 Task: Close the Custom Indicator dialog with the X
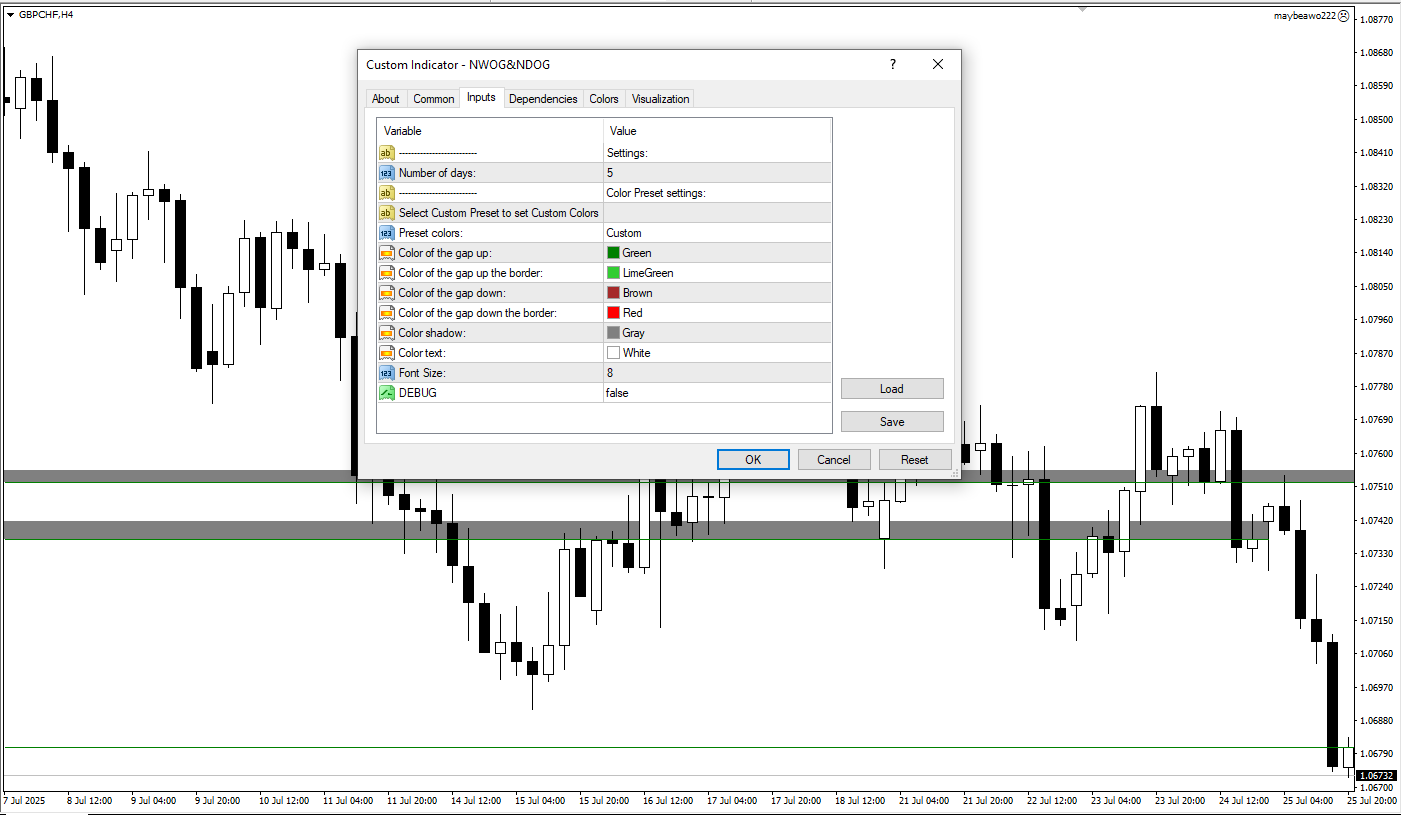click(938, 64)
